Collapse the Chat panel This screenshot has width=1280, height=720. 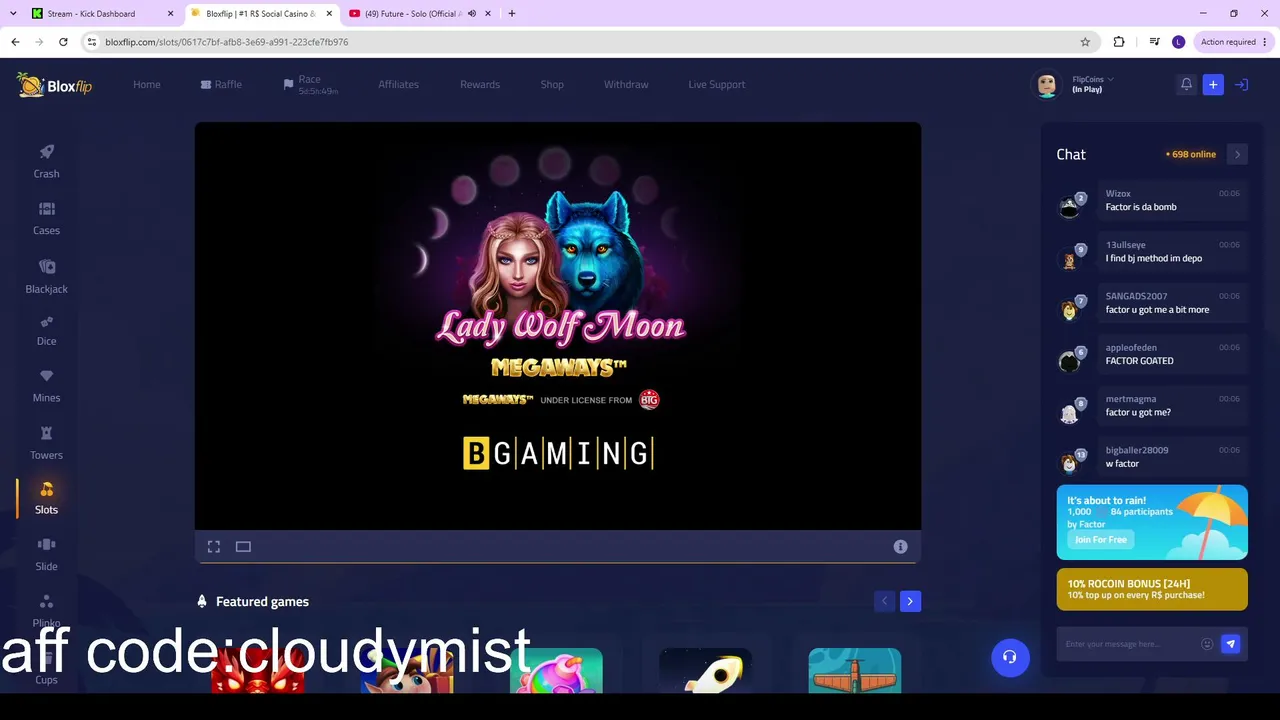point(1237,154)
